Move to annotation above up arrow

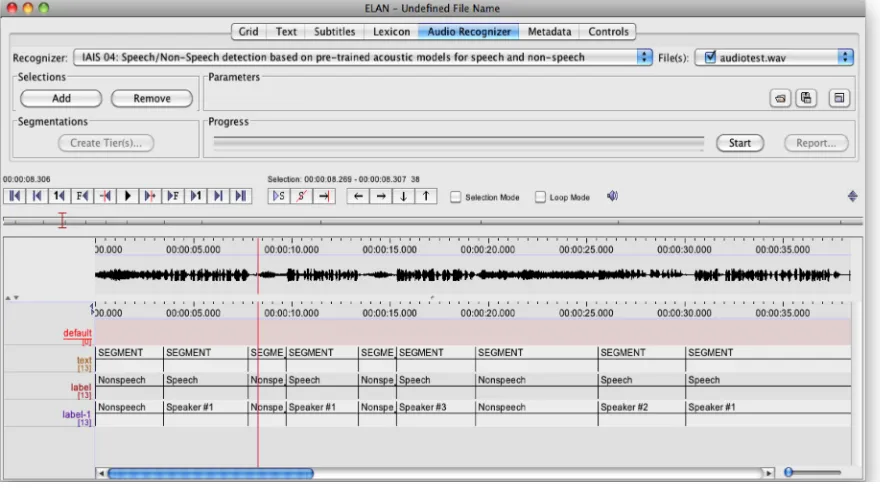(426, 196)
